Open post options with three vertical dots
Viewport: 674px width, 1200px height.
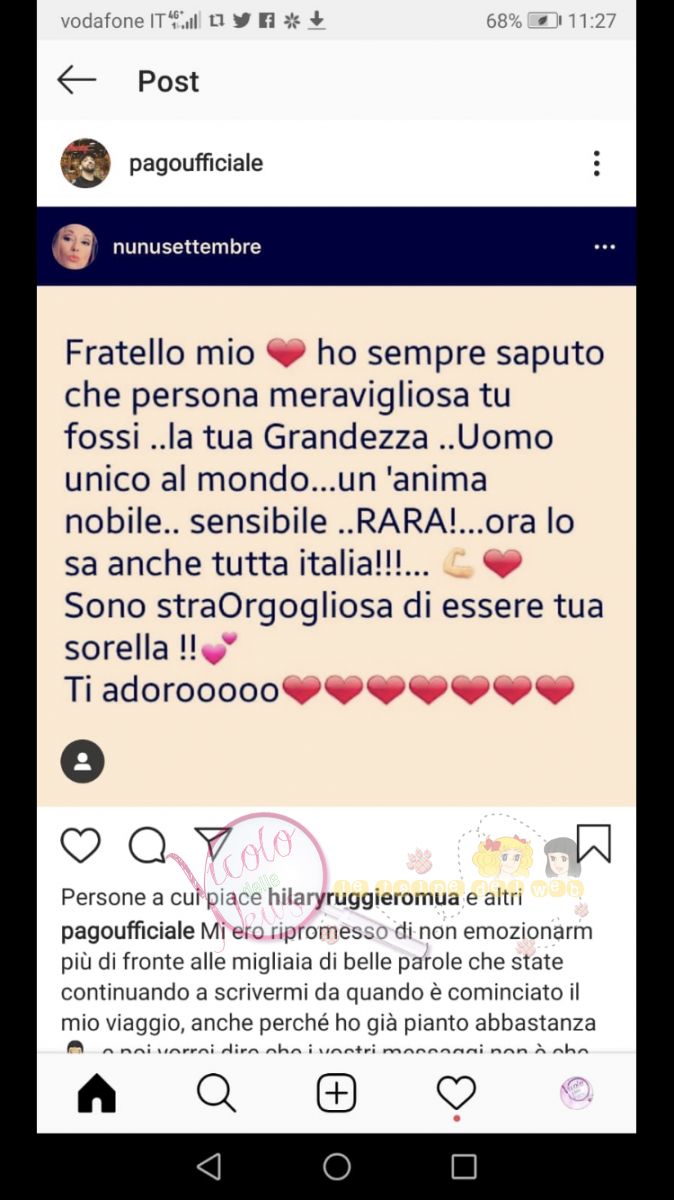(596, 163)
